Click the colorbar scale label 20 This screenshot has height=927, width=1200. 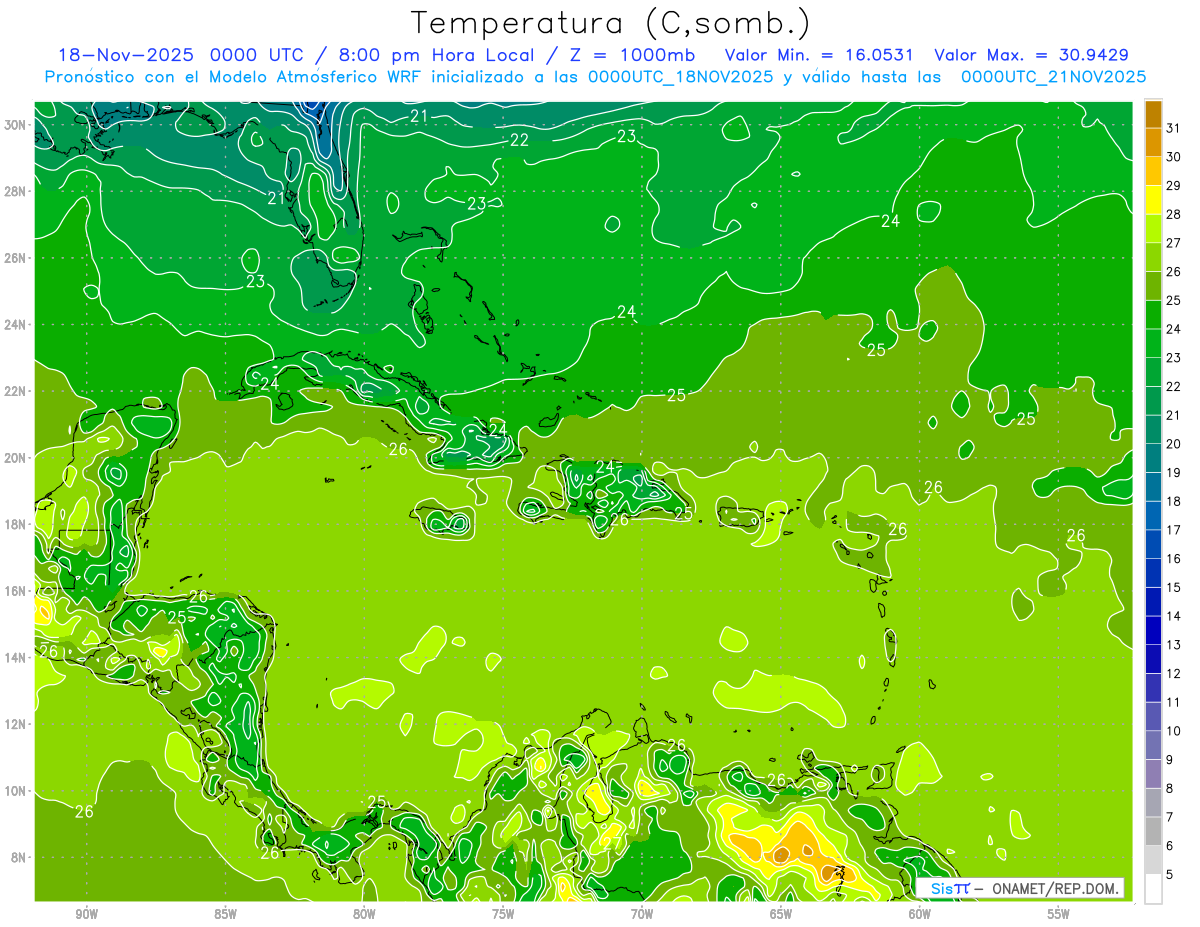pos(1173,444)
